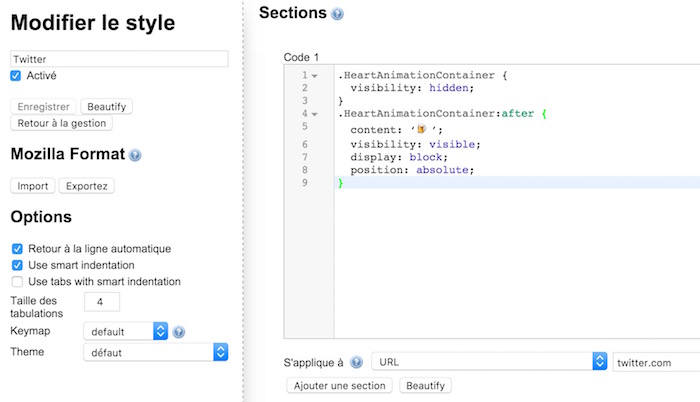Click help icon next to Sections heading

tap(338, 15)
